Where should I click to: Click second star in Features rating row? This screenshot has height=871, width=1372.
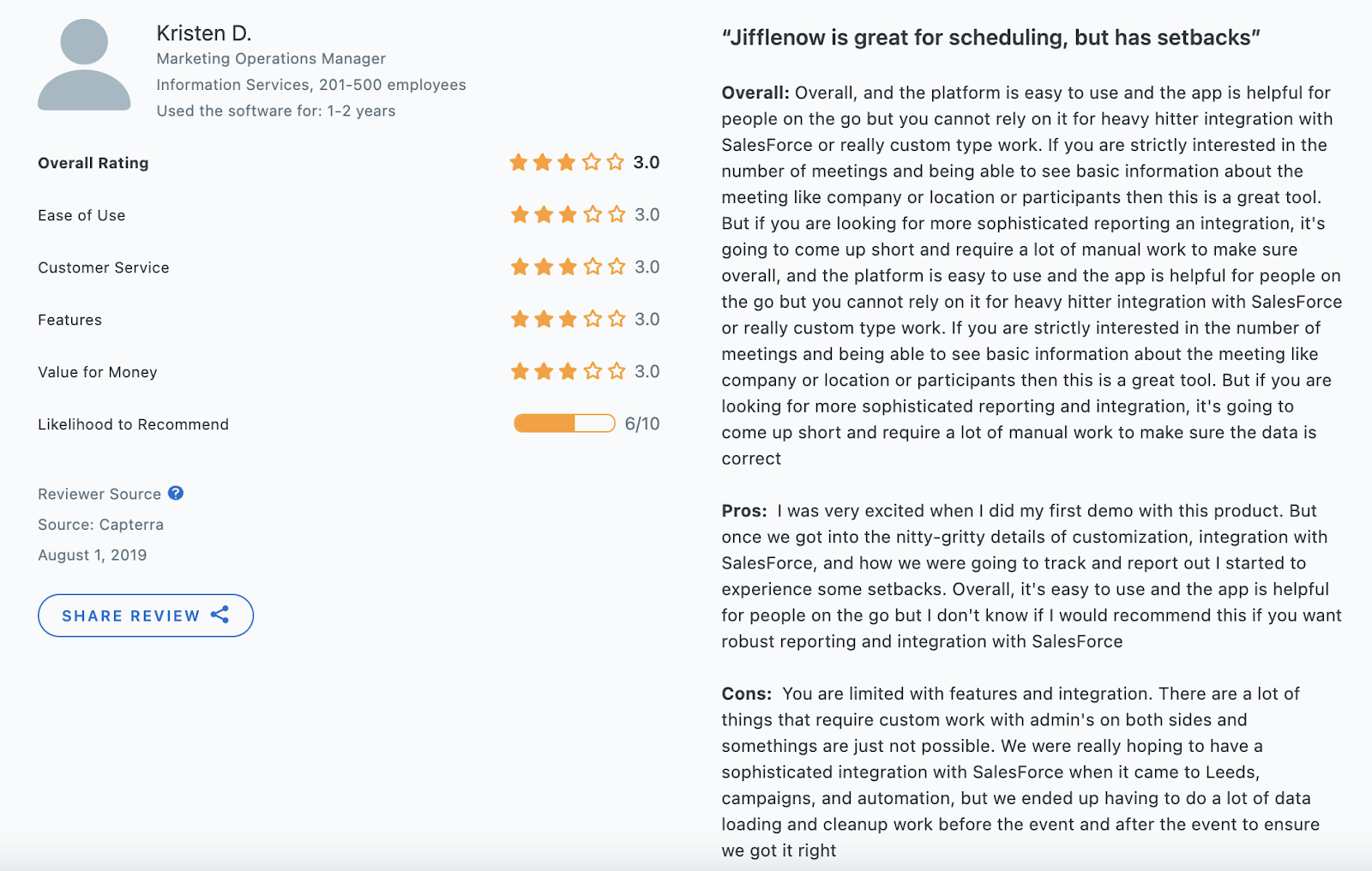point(544,319)
